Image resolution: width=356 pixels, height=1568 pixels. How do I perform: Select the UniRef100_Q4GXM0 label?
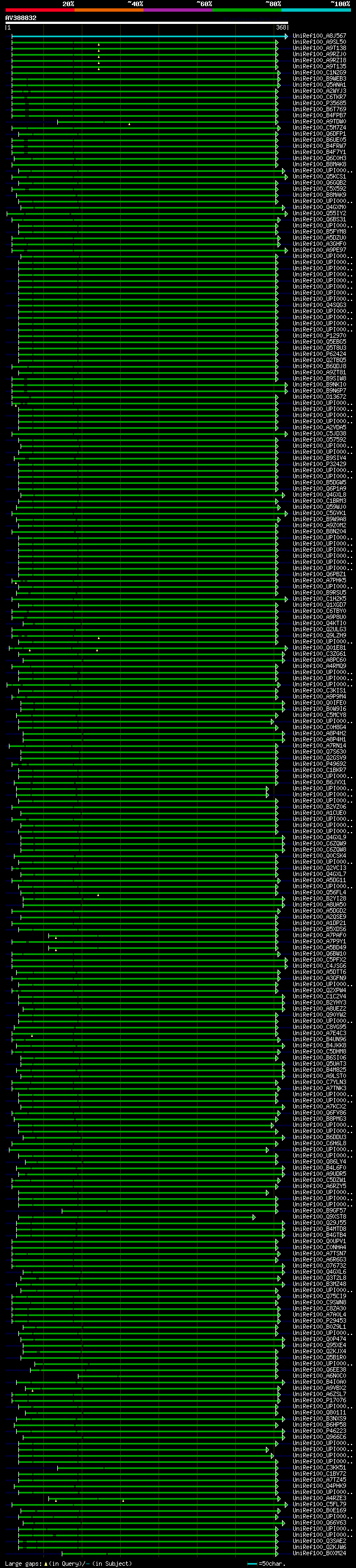[x=319, y=207]
